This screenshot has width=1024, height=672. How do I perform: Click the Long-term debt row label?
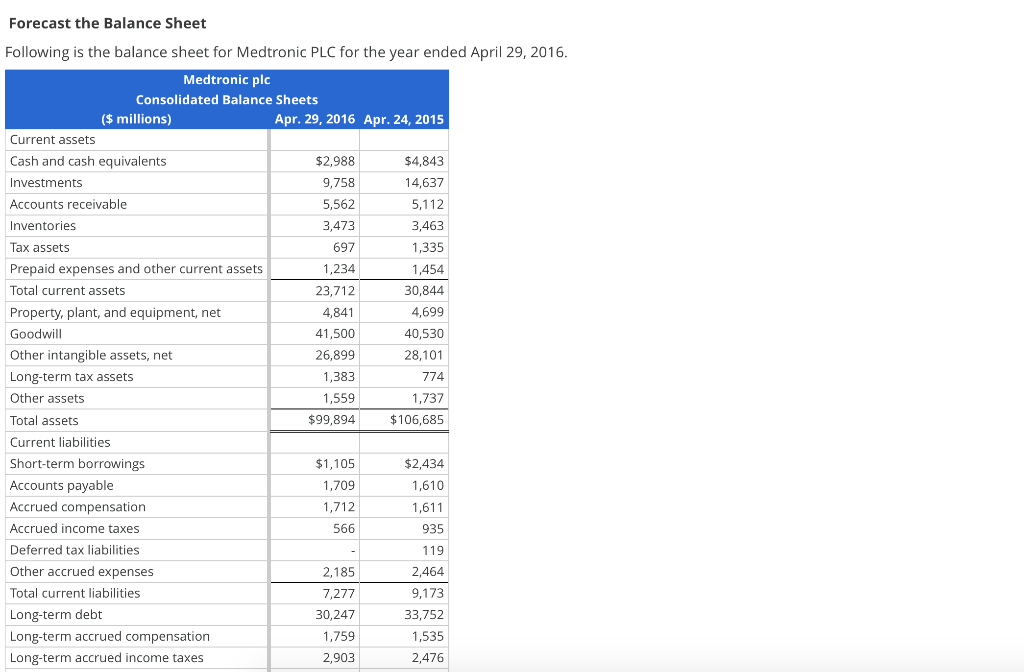(x=50, y=614)
